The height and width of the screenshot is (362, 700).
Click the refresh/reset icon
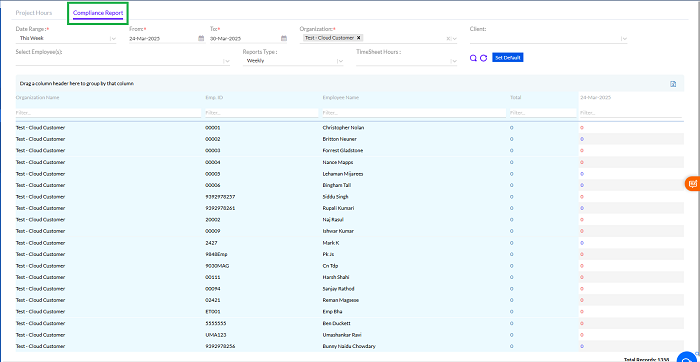point(483,58)
